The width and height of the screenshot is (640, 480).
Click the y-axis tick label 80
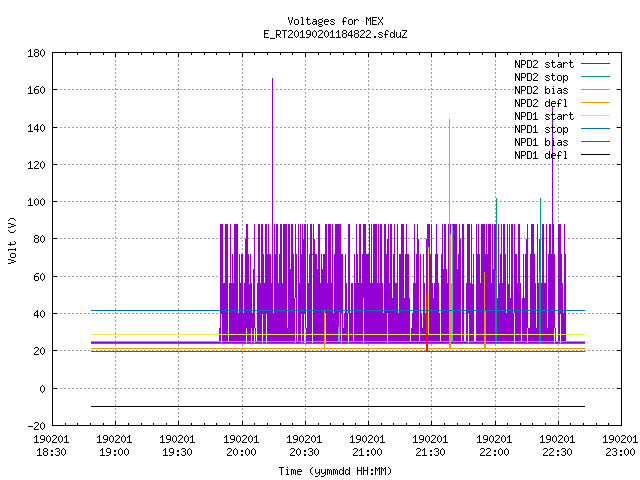(x=39, y=239)
